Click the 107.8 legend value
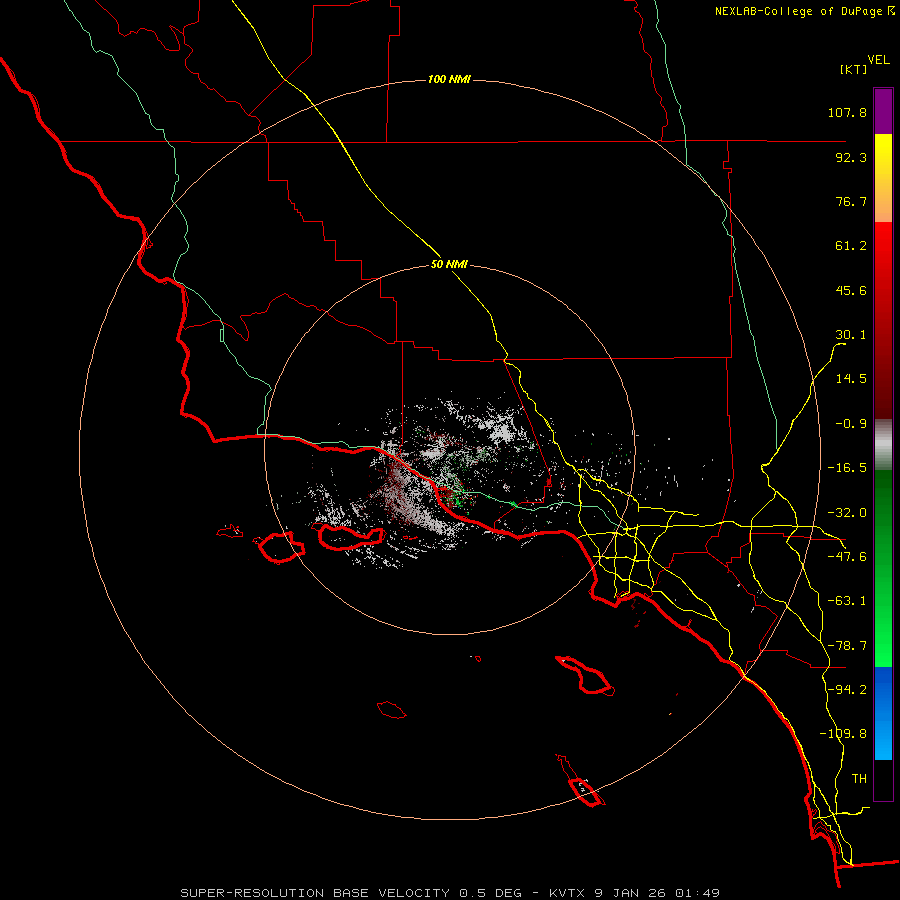This screenshot has width=900, height=900. (x=847, y=112)
